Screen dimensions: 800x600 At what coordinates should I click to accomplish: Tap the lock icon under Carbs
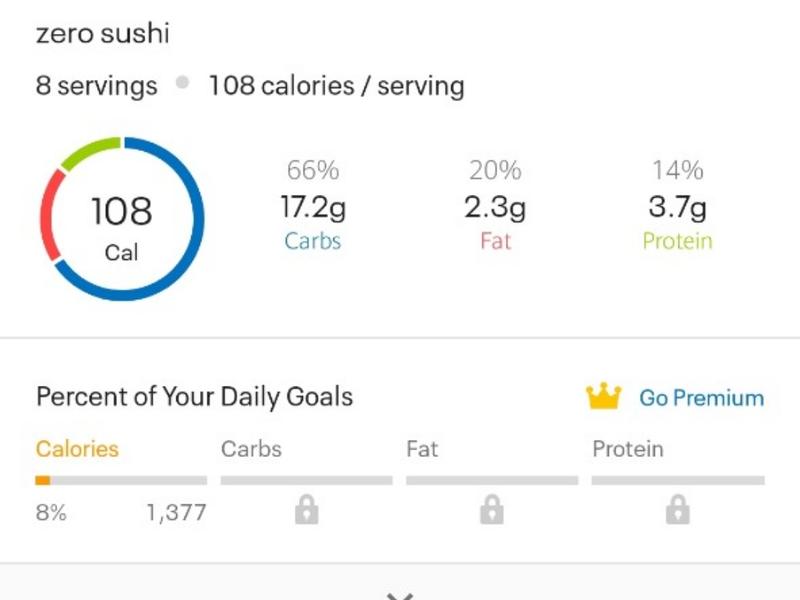306,512
